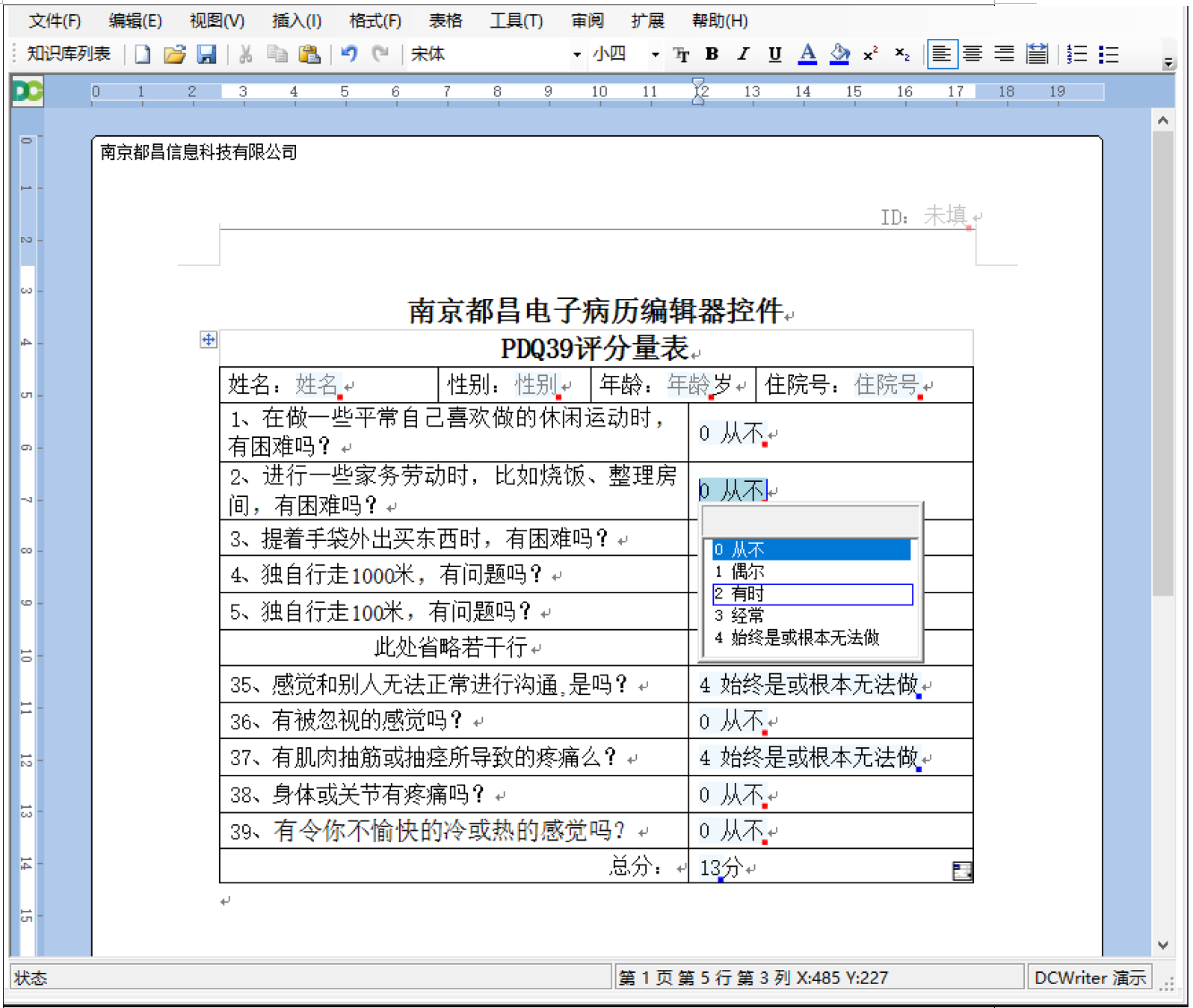
Task: Redo the last action
Action: 380,55
